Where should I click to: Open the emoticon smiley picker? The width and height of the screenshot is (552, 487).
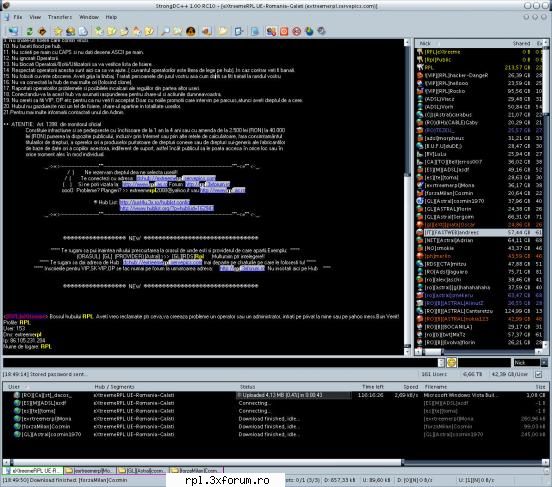tap(452, 362)
